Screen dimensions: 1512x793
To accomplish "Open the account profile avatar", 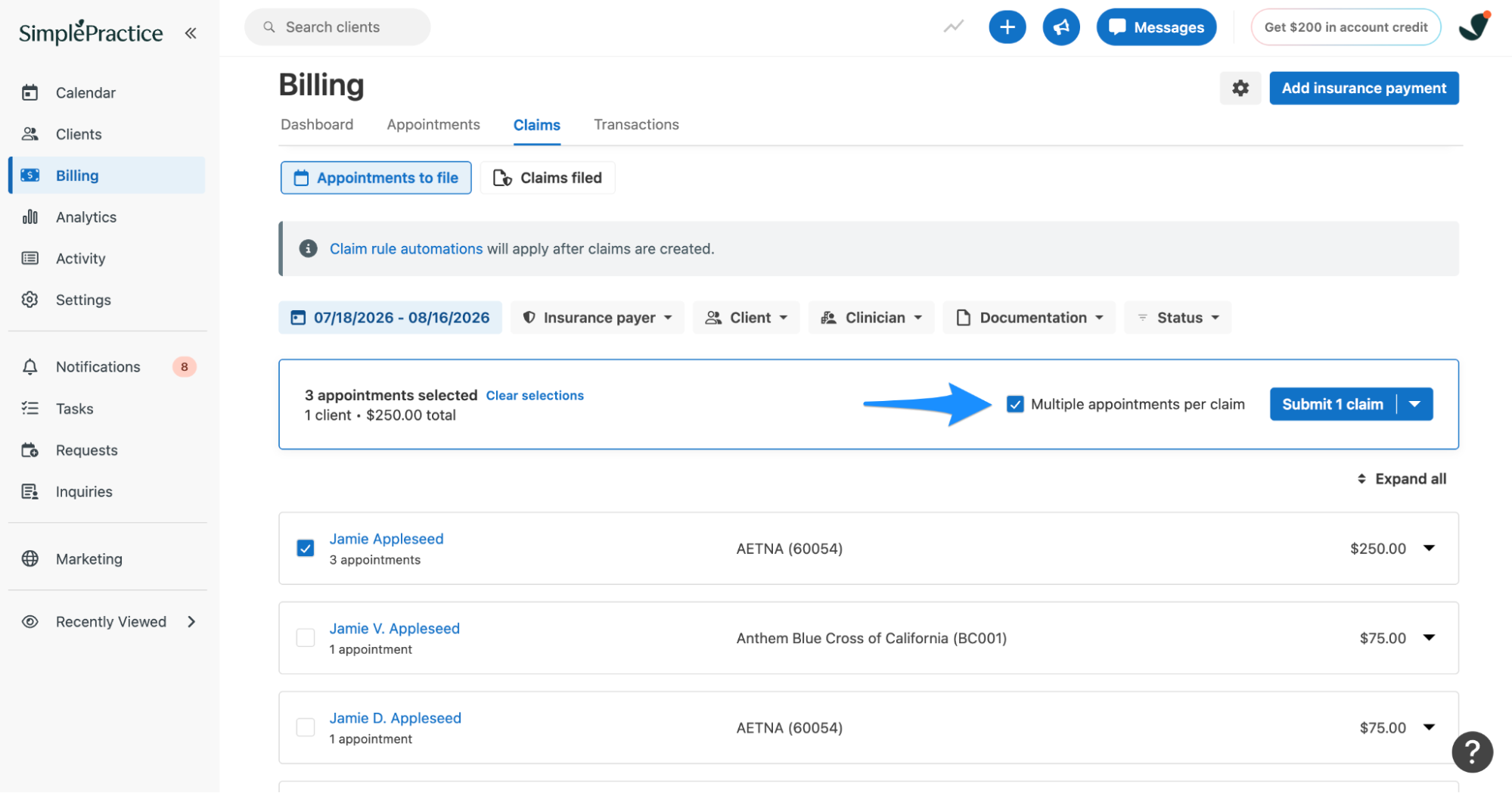I will coord(1474,26).
